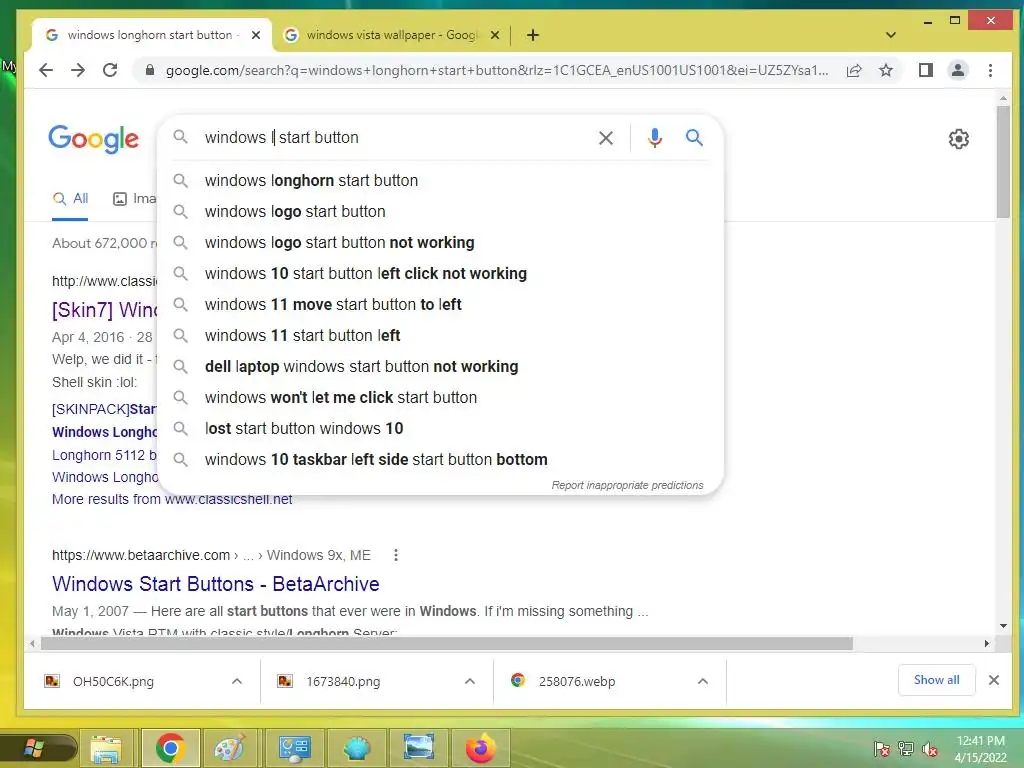Start voice search with microphone icon

coord(654,138)
